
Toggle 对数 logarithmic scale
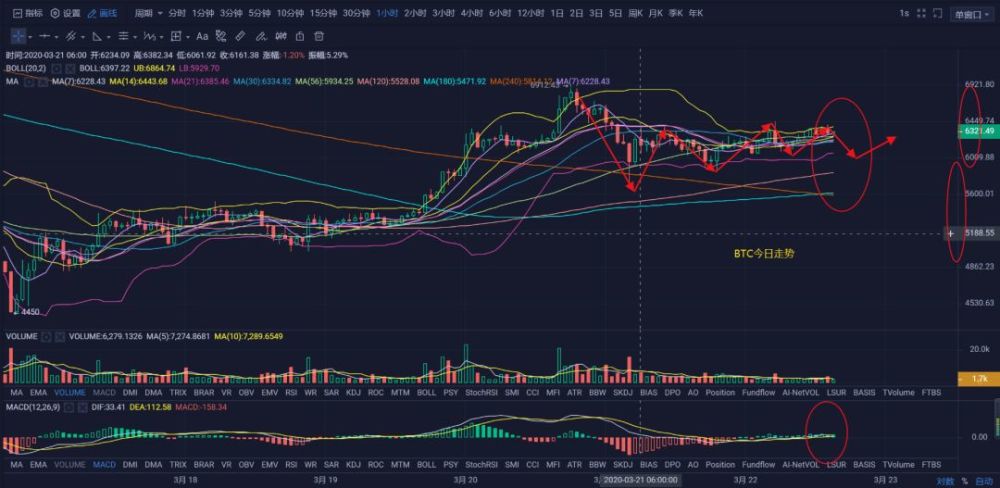945,481
